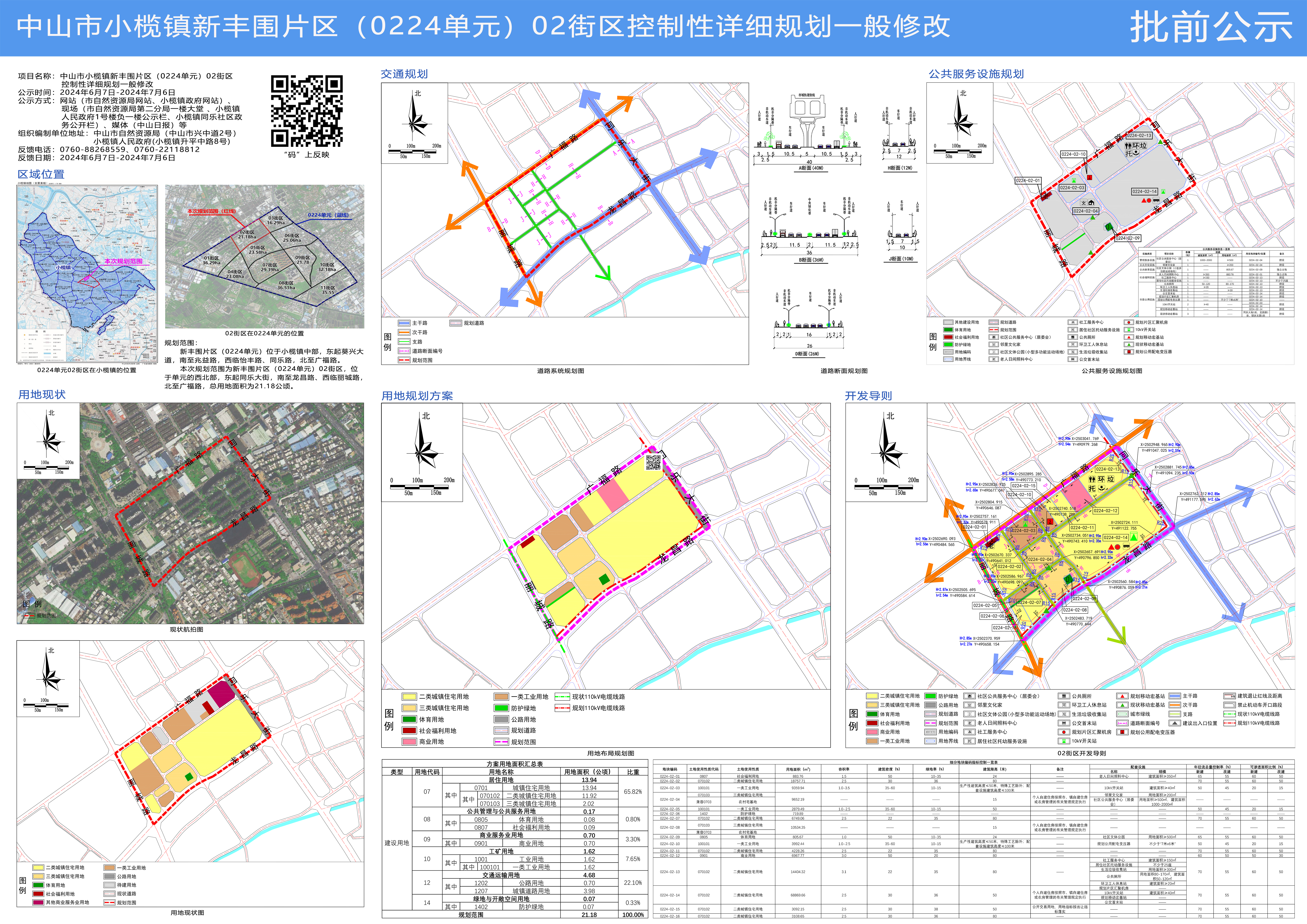Click the magenta 其他商业服务业用地 swatch in the 用地现状图 legend
The height and width of the screenshot is (924, 1307).
(x=38, y=902)
